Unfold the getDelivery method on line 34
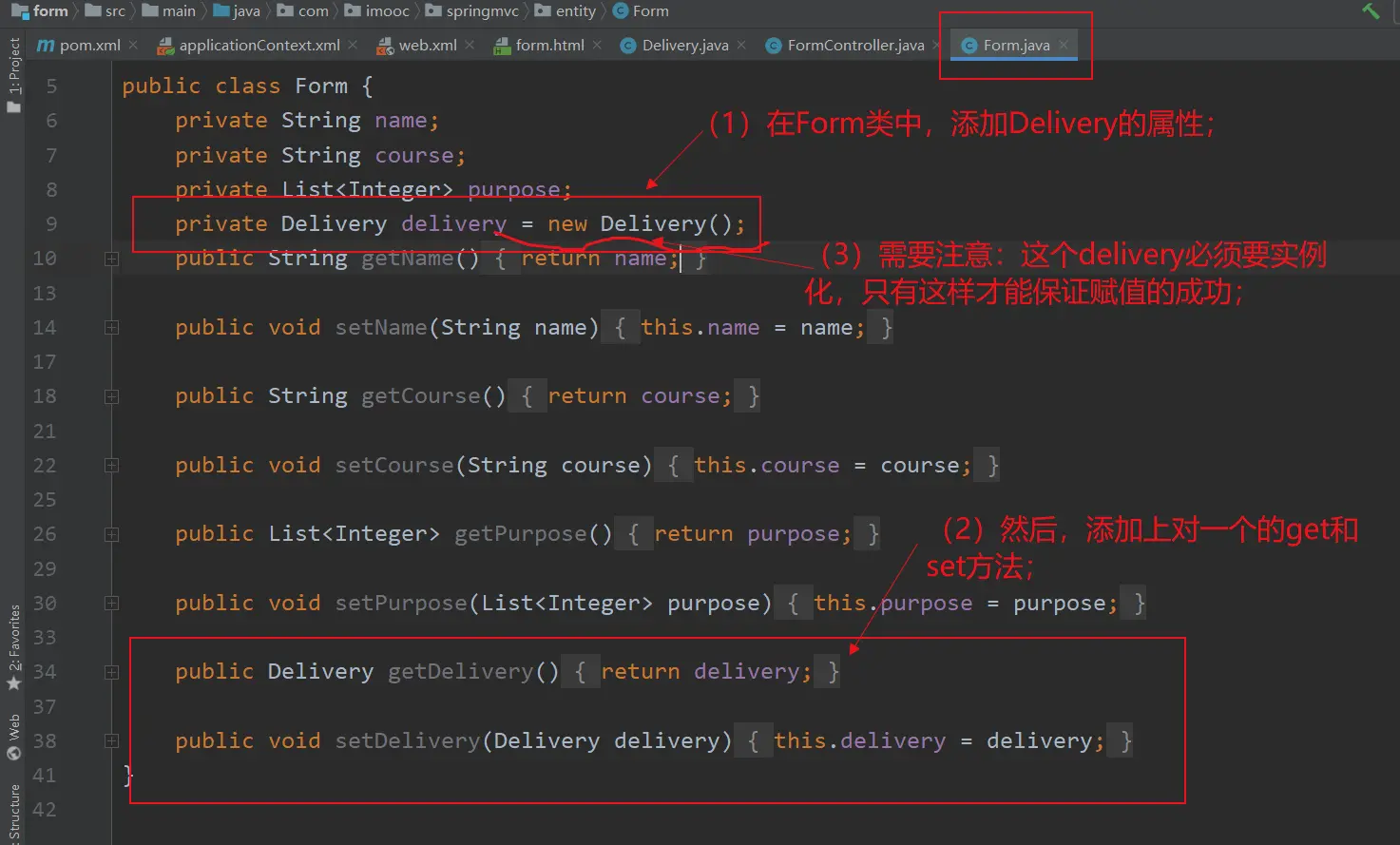 pyautogui.click(x=111, y=672)
